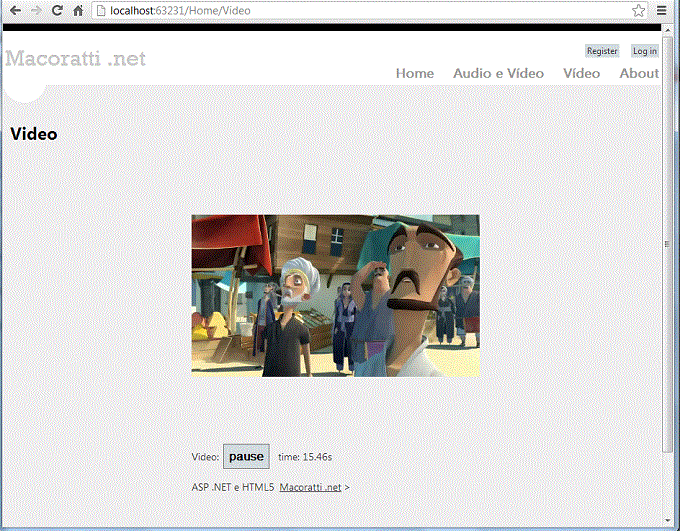The image size is (680, 531).
Task: Open the browser home page icon
Action: click(78, 10)
